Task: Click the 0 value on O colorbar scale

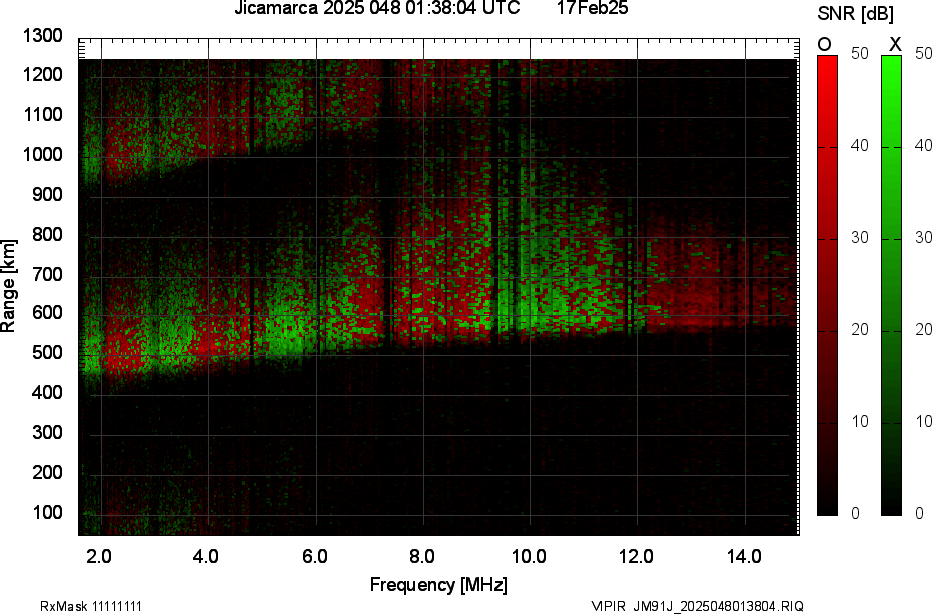Action: 855,514
